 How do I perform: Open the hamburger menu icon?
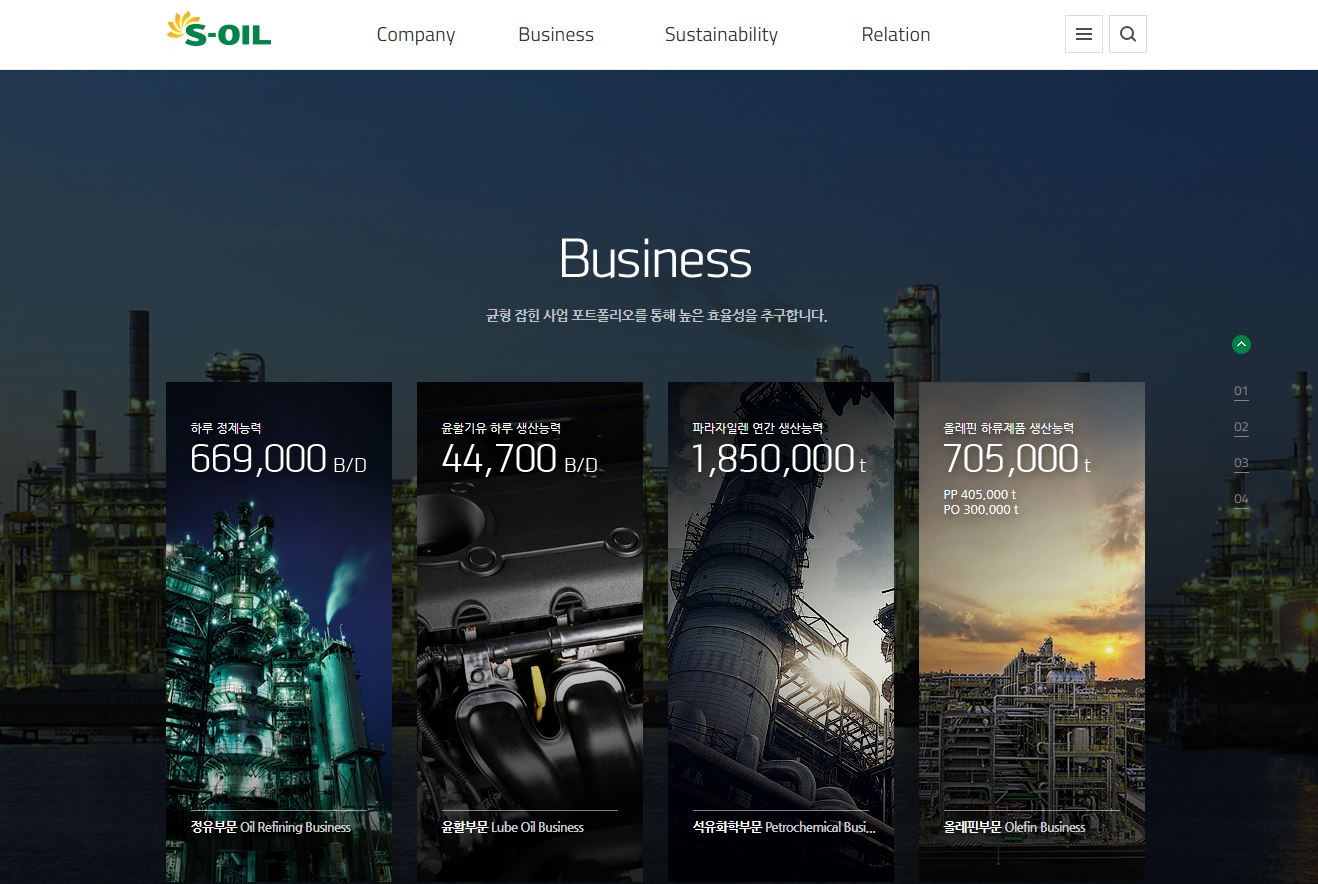click(1084, 34)
